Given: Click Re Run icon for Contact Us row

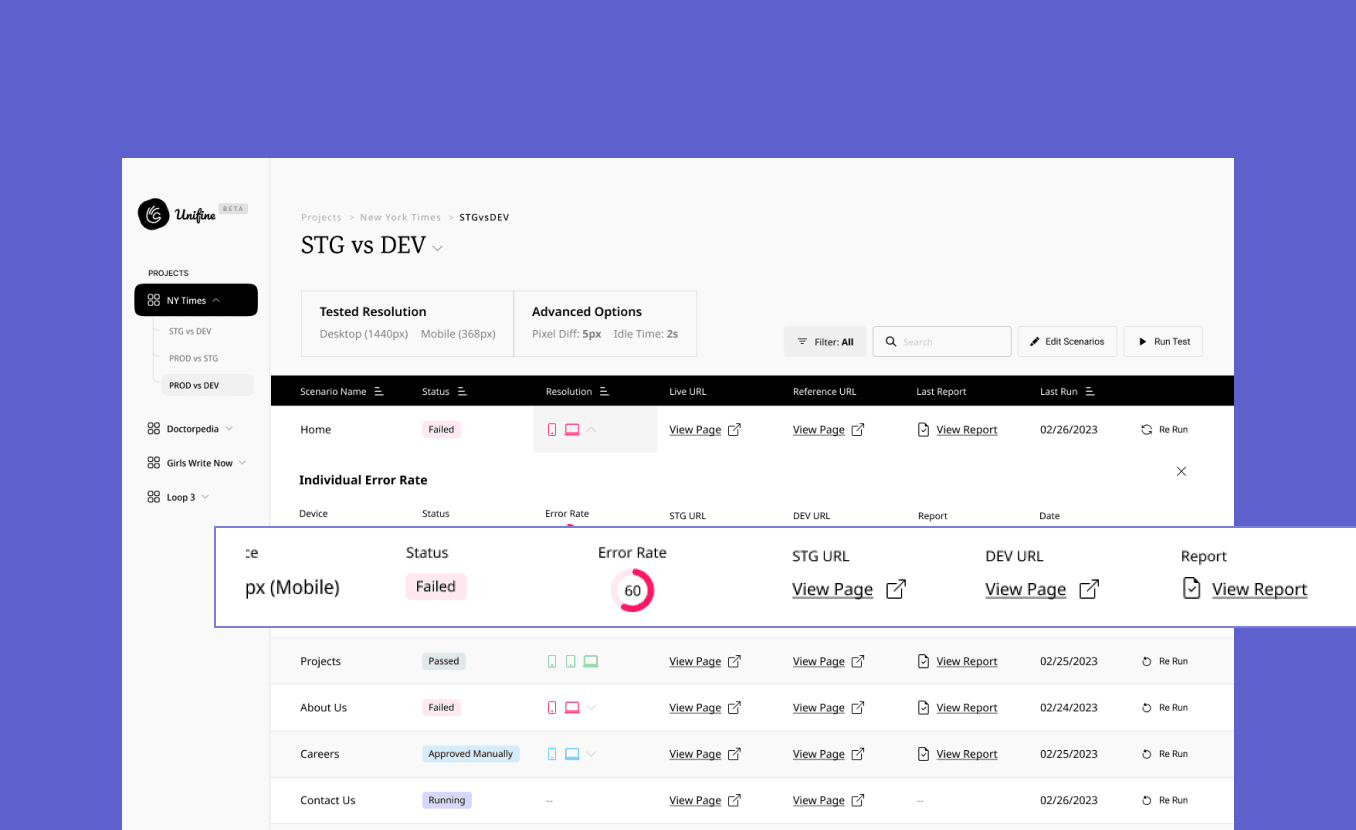Looking at the screenshot, I should point(1147,801).
